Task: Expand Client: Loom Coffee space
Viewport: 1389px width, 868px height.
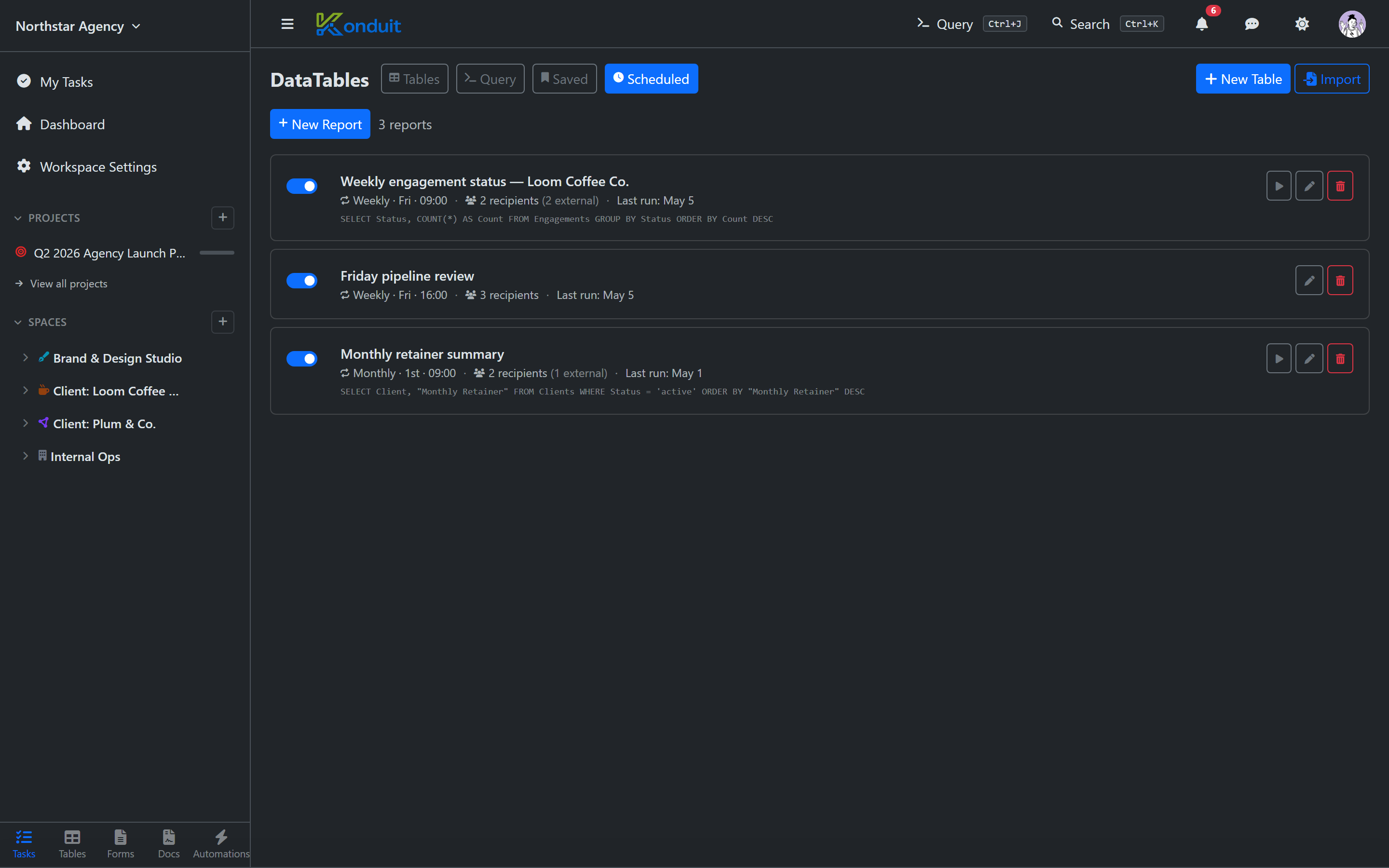Action: coord(25,391)
